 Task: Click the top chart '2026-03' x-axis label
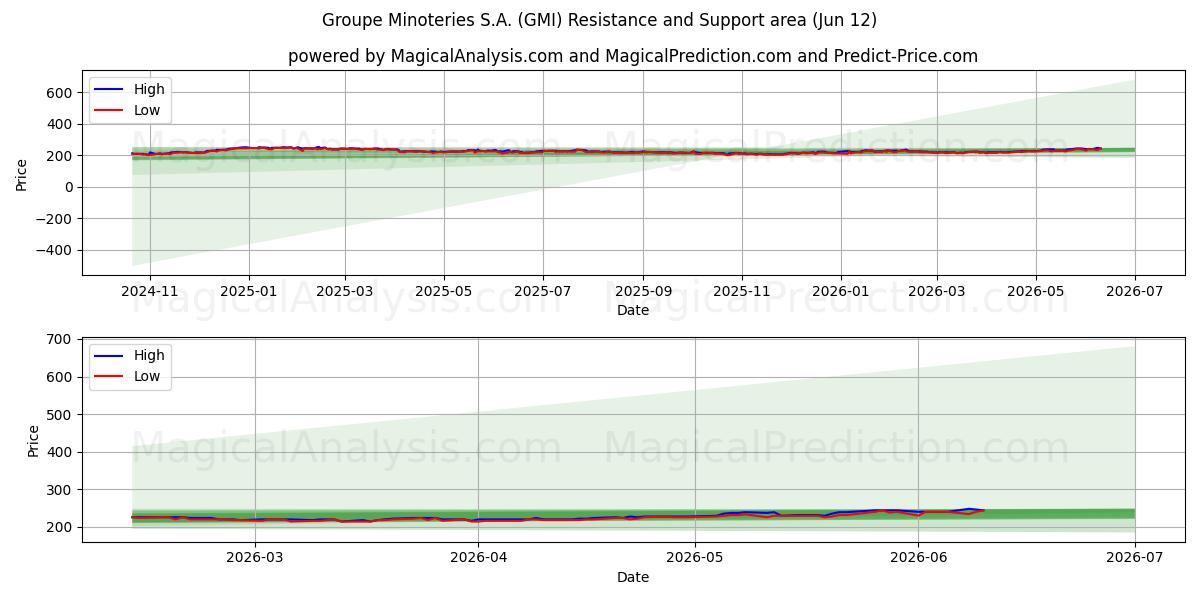click(936, 292)
